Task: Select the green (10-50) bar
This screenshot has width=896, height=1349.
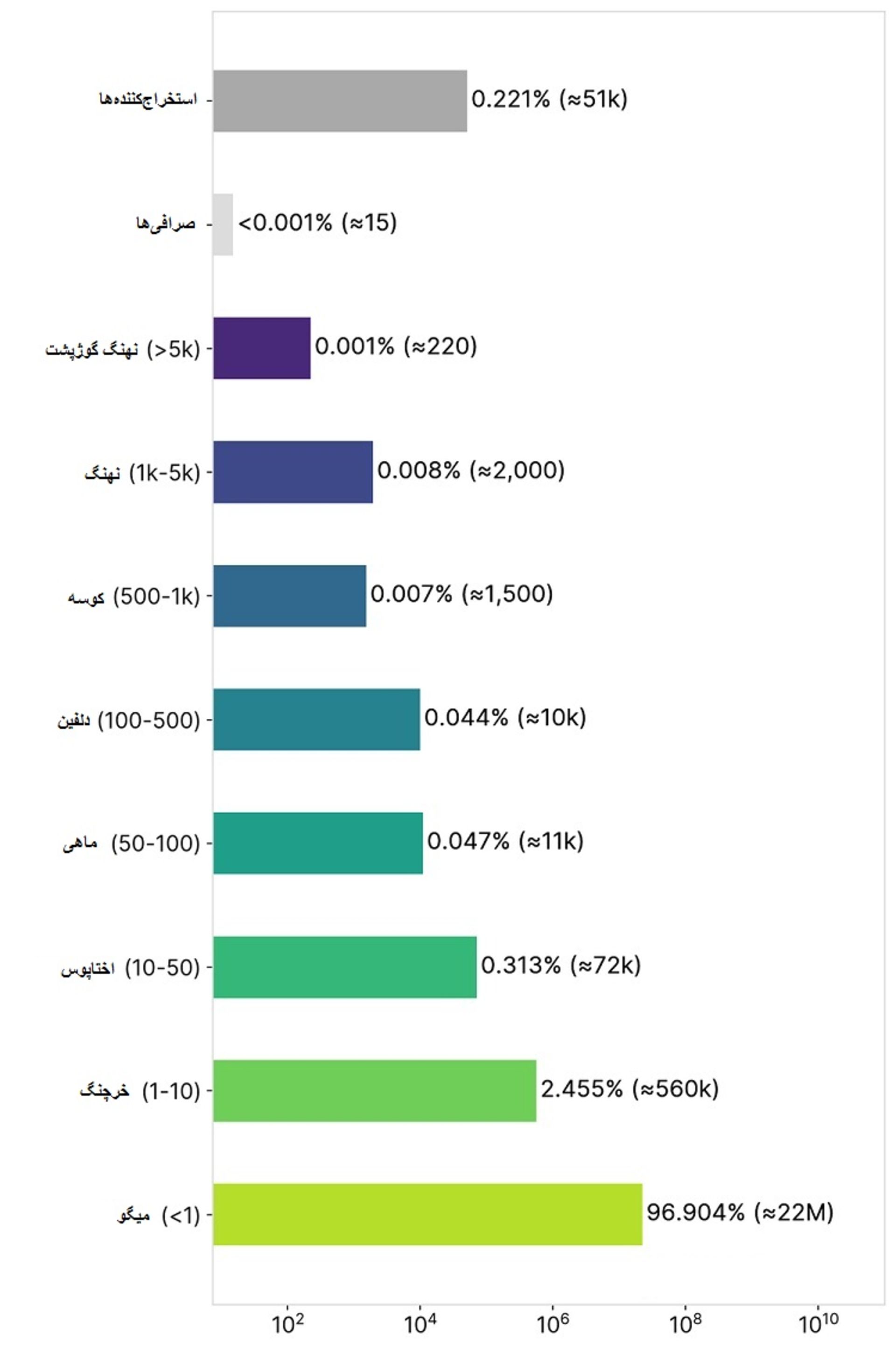Action: click(344, 967)
